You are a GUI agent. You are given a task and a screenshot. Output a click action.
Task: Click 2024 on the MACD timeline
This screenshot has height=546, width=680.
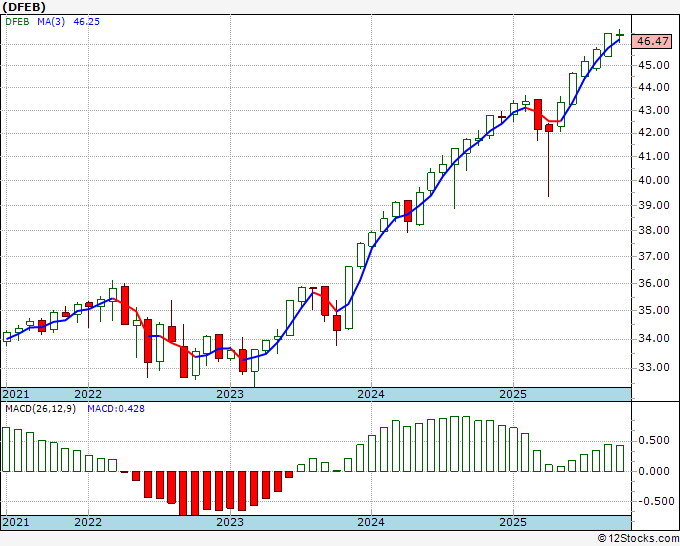[x=371, y=522]
